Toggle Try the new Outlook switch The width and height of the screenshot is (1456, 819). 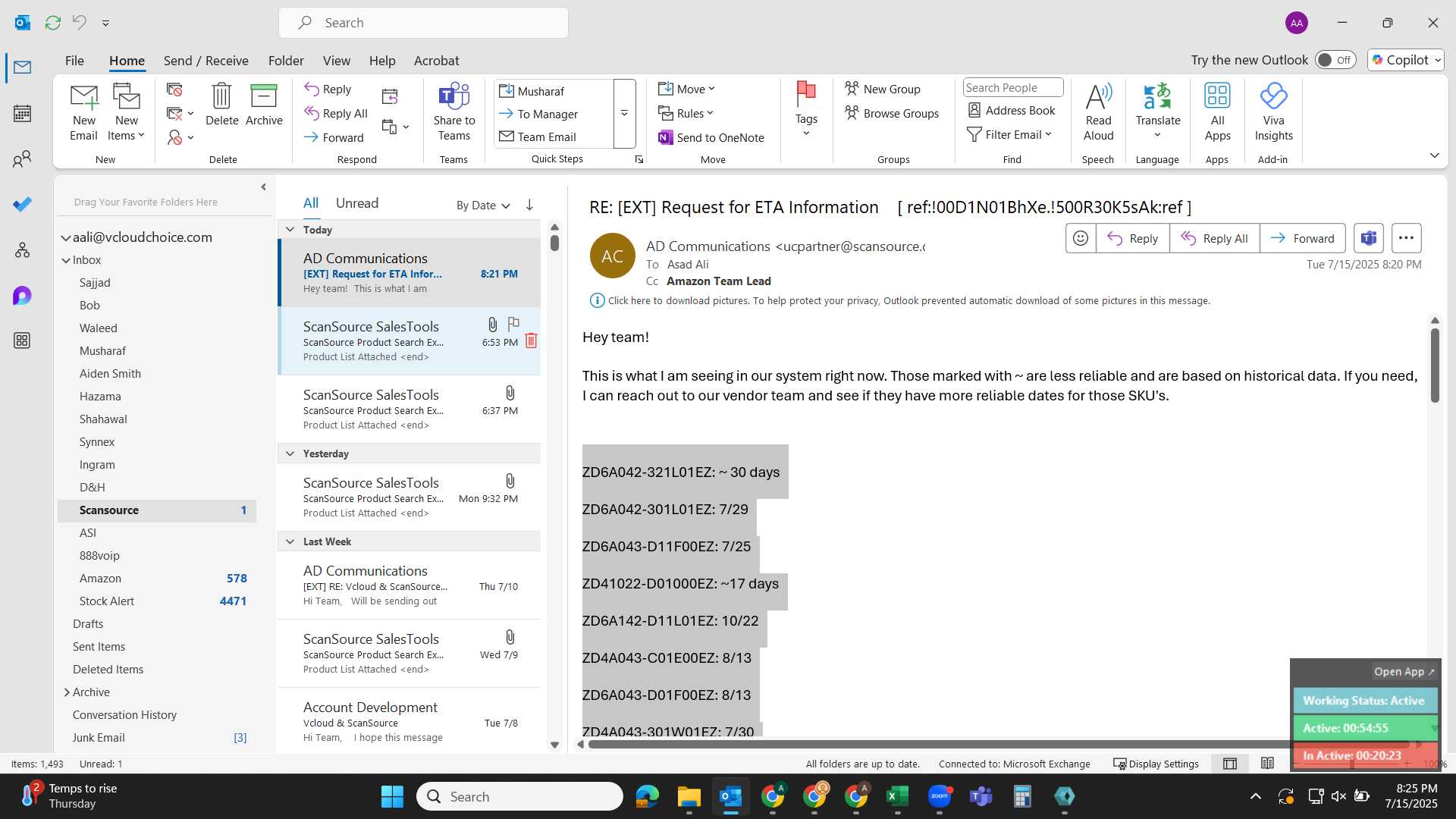[x=1335, y=60]
